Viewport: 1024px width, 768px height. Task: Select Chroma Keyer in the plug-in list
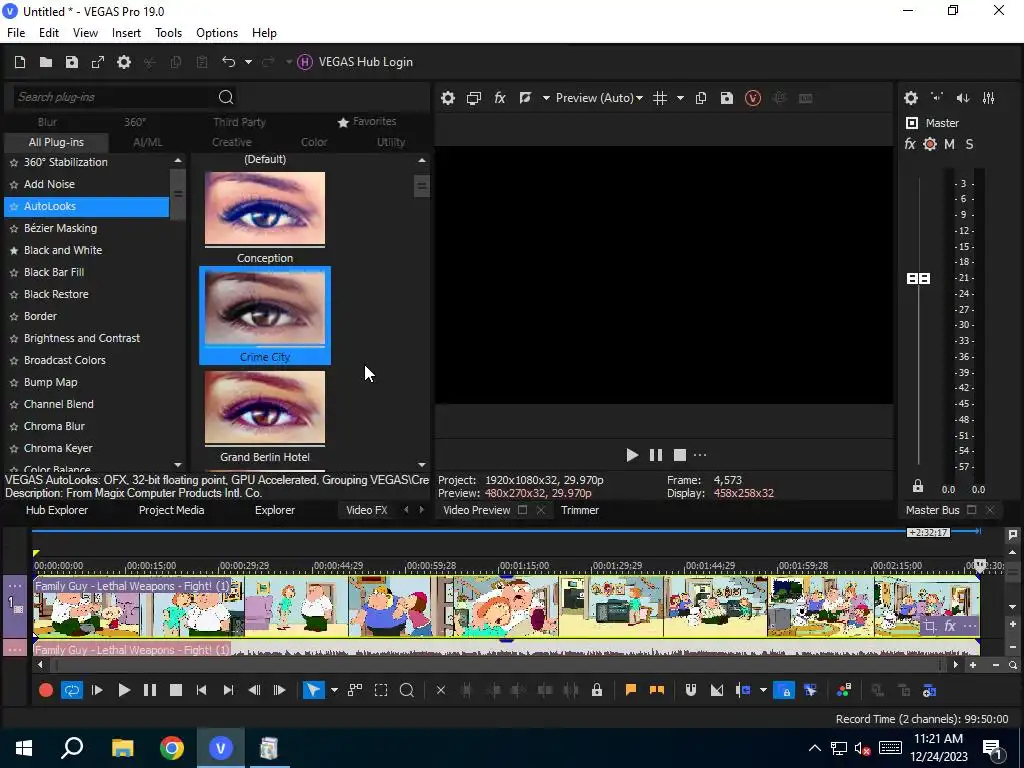(x=58, y=448)
